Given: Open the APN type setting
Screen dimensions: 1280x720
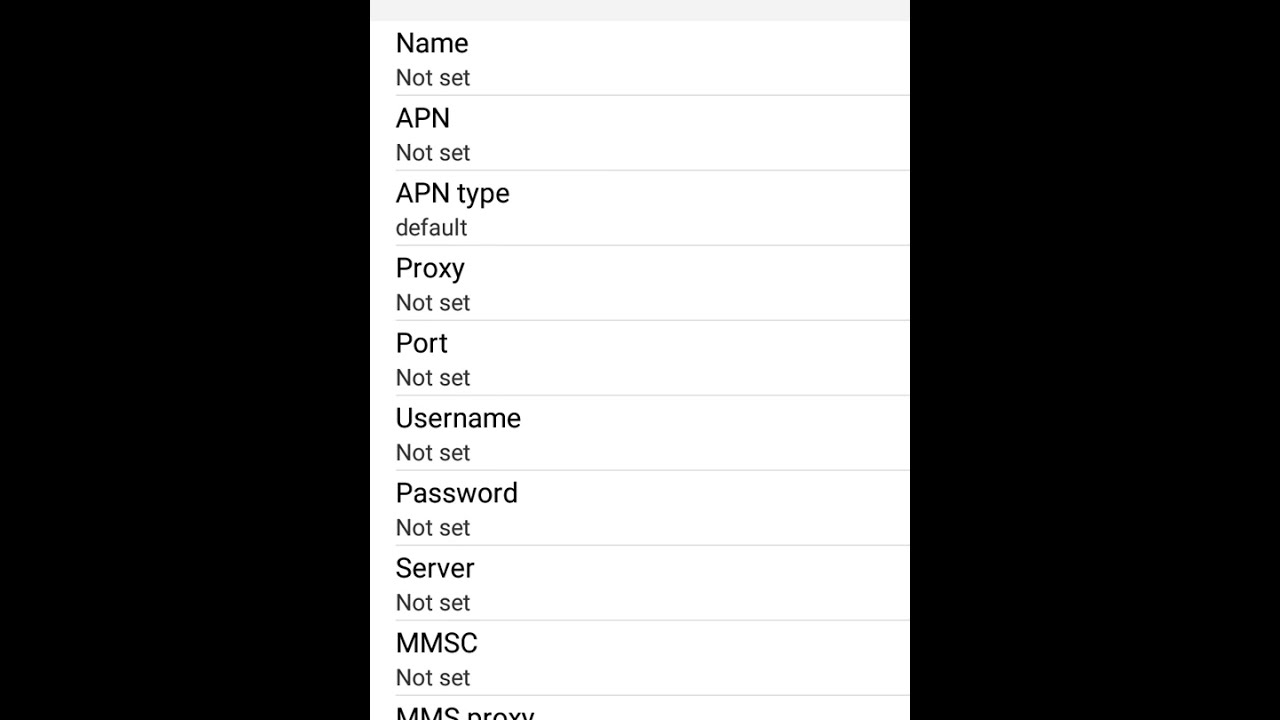Looking at the screenshot, I should [452, 193].
